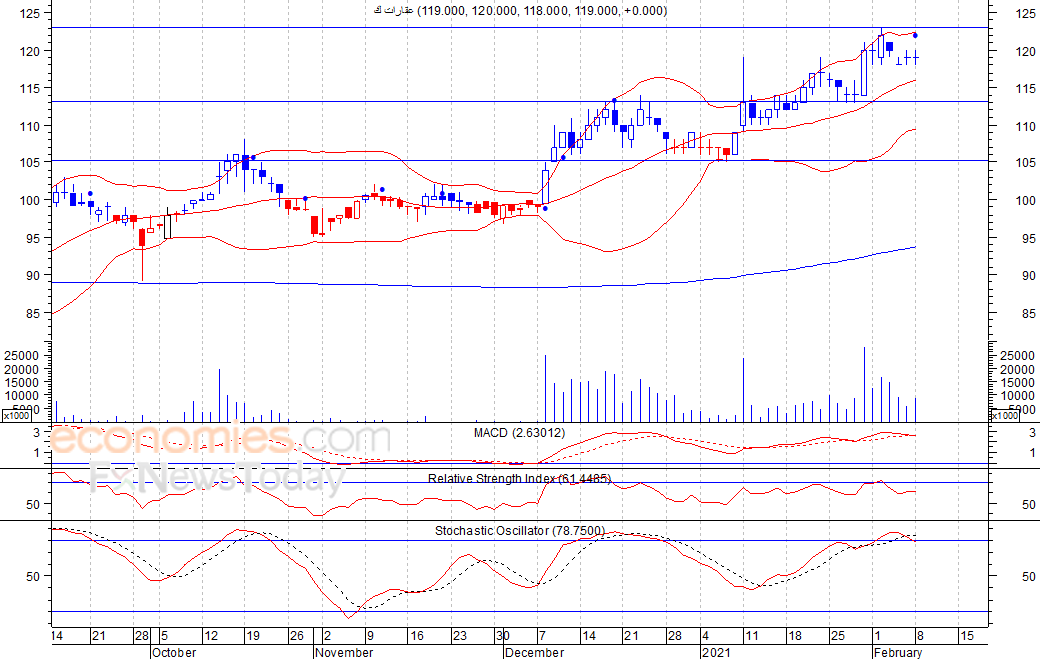Click the November 9 date tick label

[370, 636]
